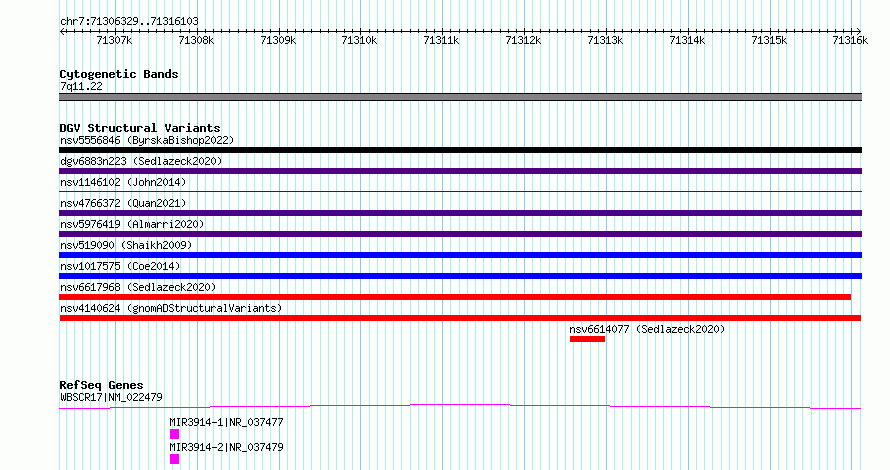Click the nsv1017575 Coe2014 blue bar
890x470 pixels.
(460, 276)
